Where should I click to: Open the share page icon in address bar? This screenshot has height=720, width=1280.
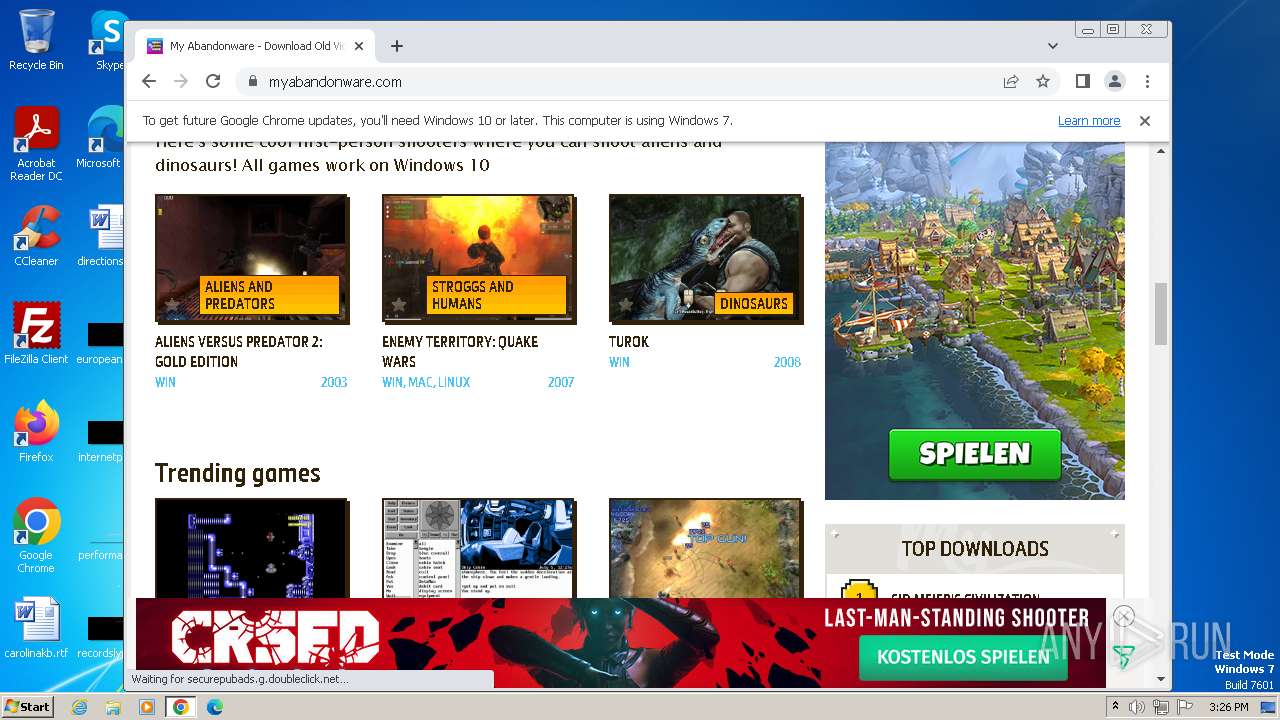pos(1011,82)
